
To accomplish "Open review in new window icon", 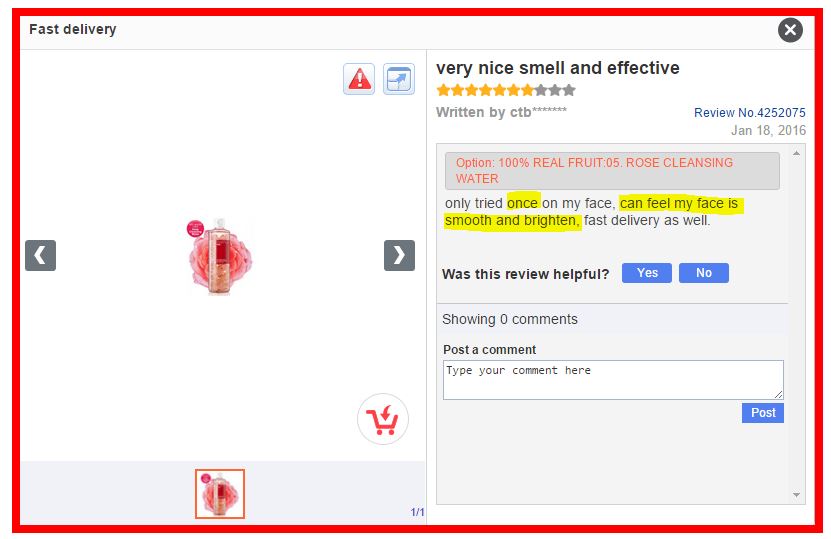I will coord(399,79).
